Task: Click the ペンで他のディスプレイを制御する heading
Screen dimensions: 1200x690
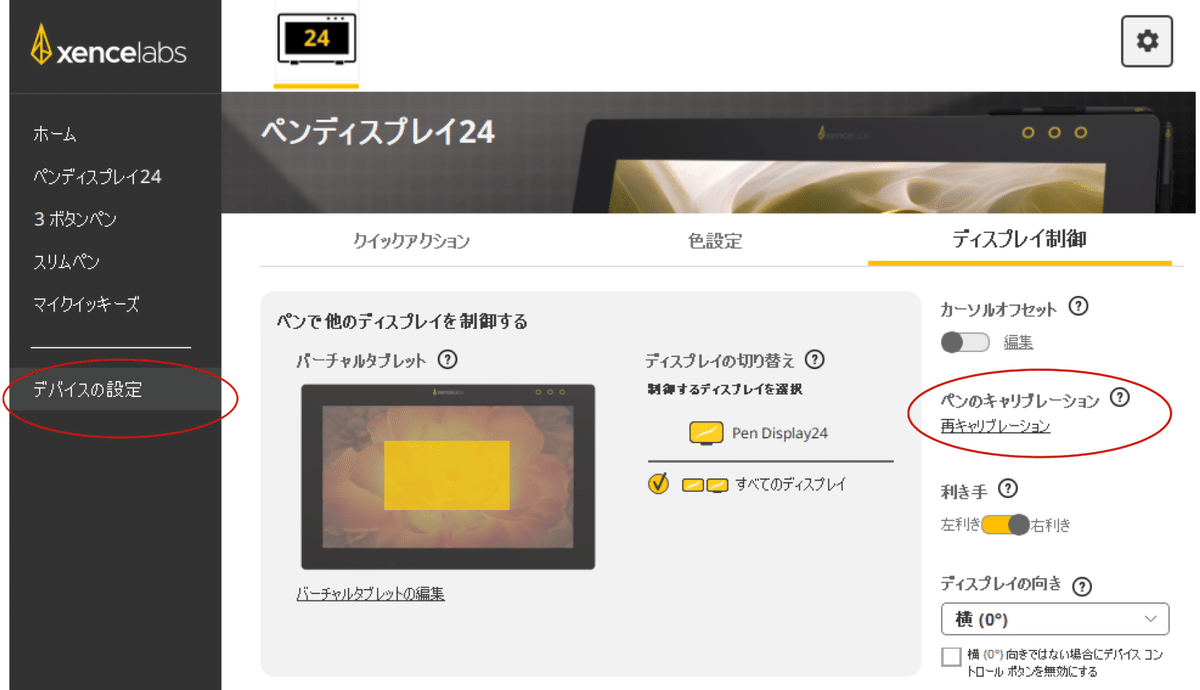Action: (402, 322)
